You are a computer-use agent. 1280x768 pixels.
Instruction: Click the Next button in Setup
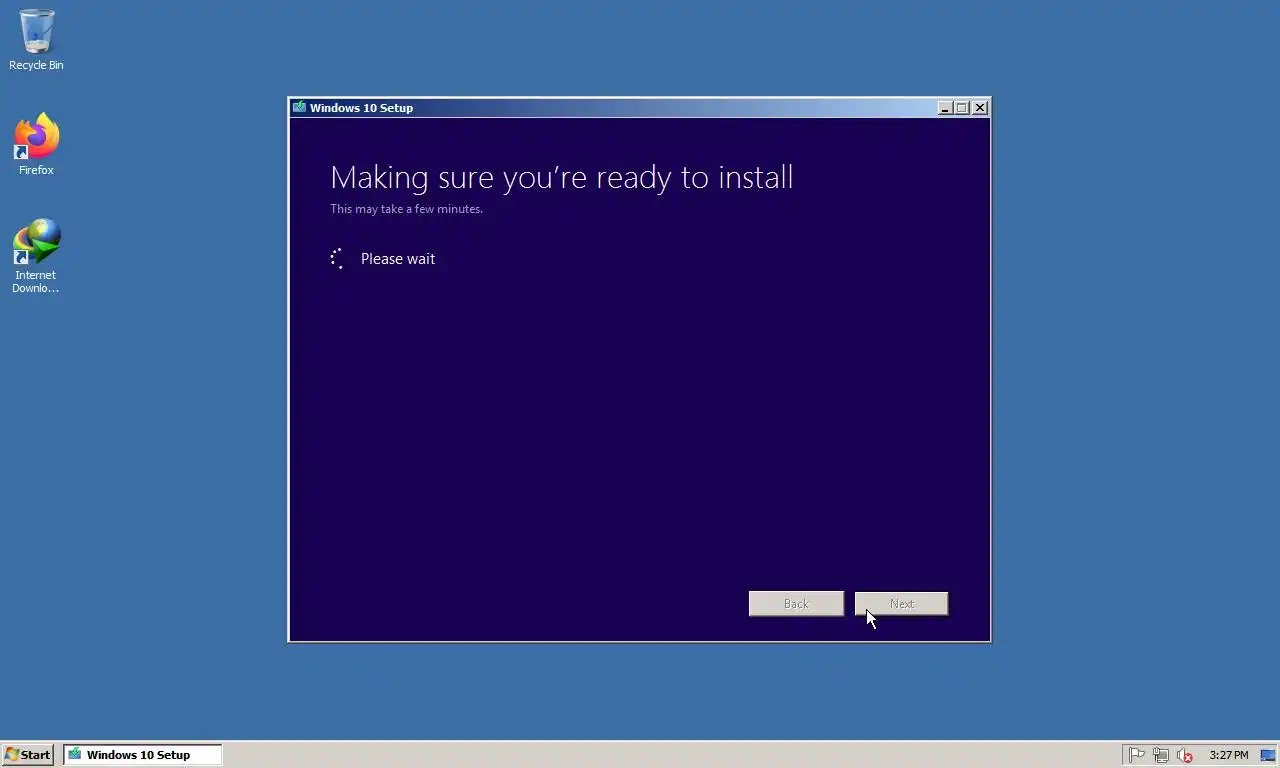901,604
